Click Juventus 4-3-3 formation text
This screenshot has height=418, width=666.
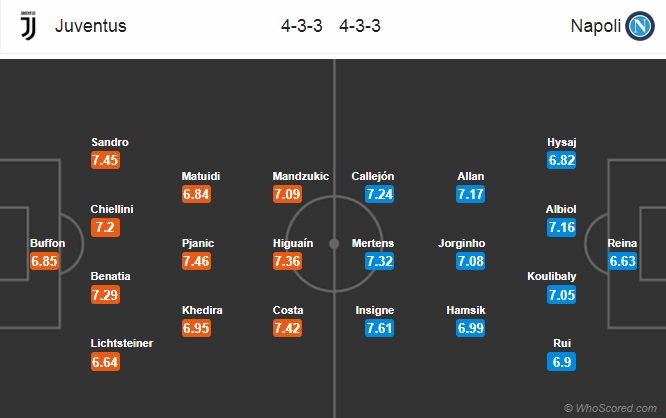tap(302, 26)
